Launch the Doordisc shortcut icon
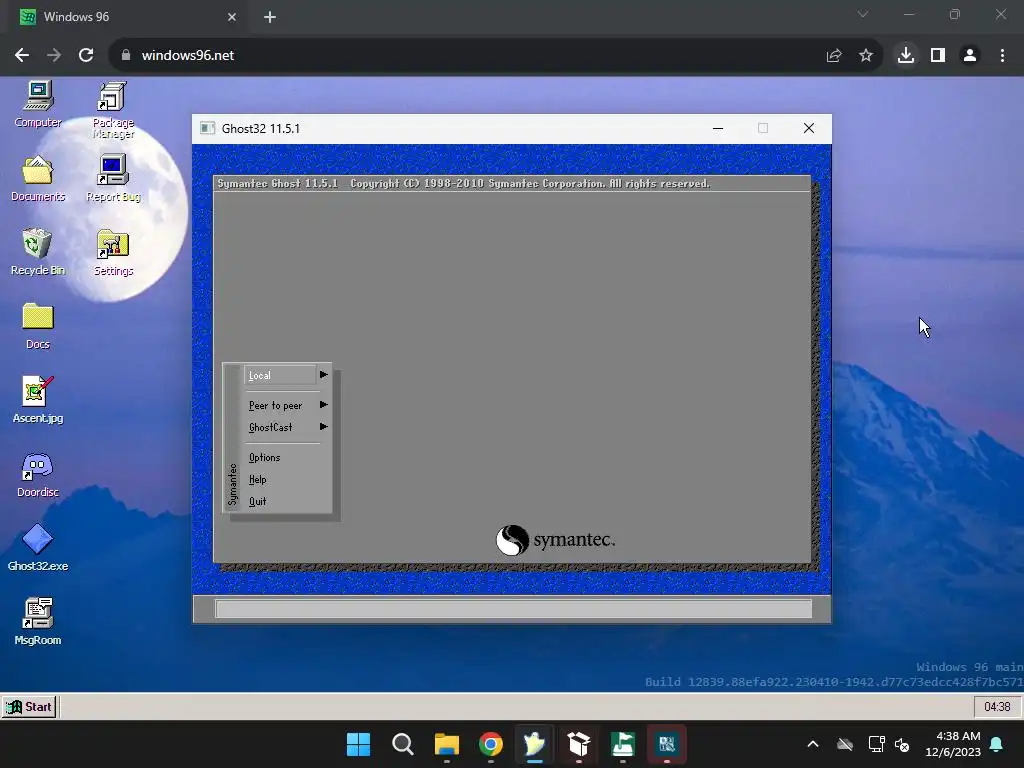Image resolution: width=1024 pixels, height=768 pixels. click(x=38, y=474)
